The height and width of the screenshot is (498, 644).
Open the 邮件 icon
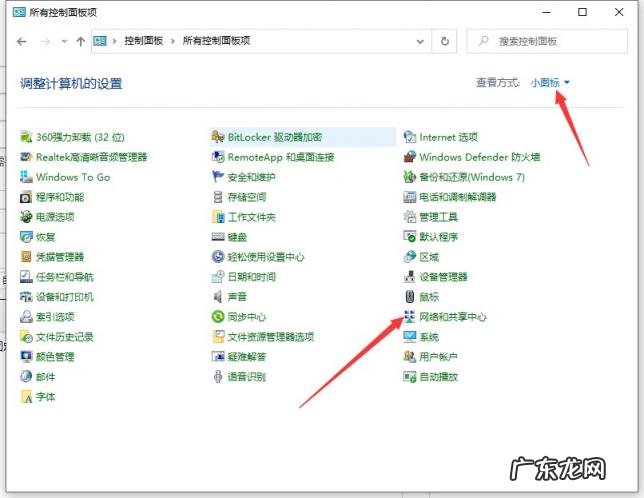tap(26, 377)
